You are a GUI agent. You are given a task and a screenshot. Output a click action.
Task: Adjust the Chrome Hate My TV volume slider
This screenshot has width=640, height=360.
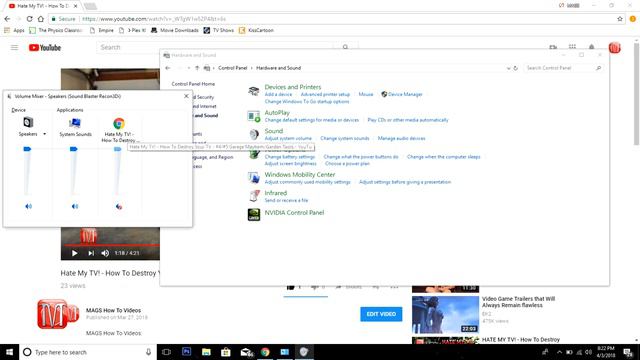click(118, 149)
